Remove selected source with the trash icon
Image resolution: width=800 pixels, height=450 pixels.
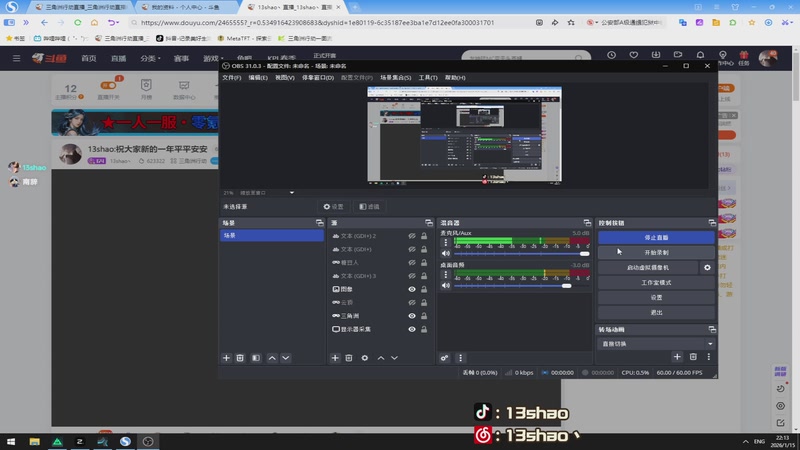349,358
